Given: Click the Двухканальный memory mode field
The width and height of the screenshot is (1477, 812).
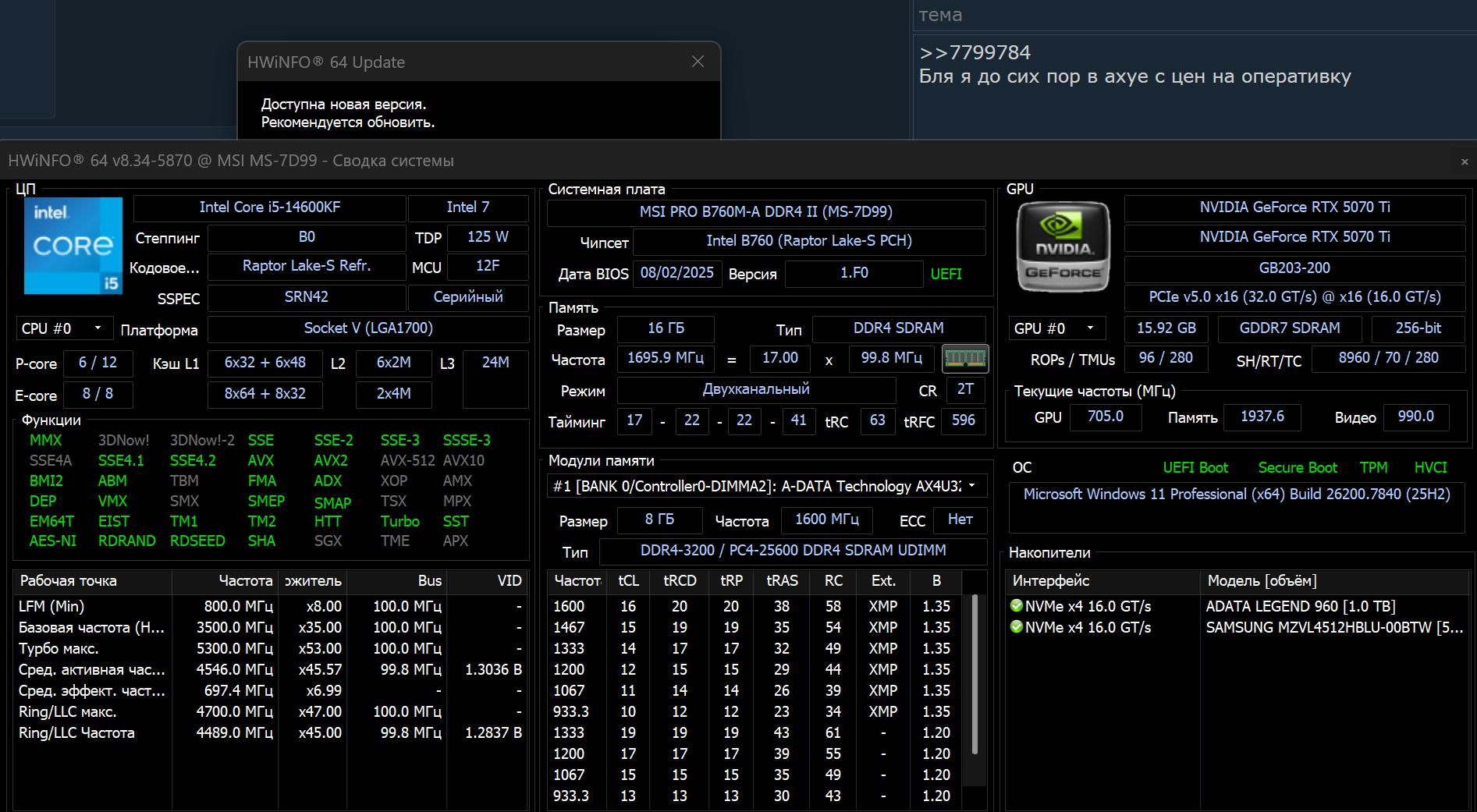Looking at the screenshot, I should click(x=756, y=389).
